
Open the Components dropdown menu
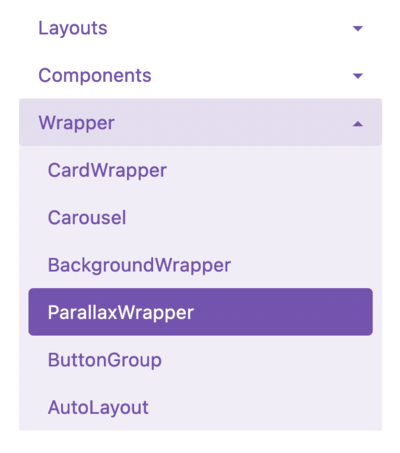pyautogui.click(x=200, y=76)
